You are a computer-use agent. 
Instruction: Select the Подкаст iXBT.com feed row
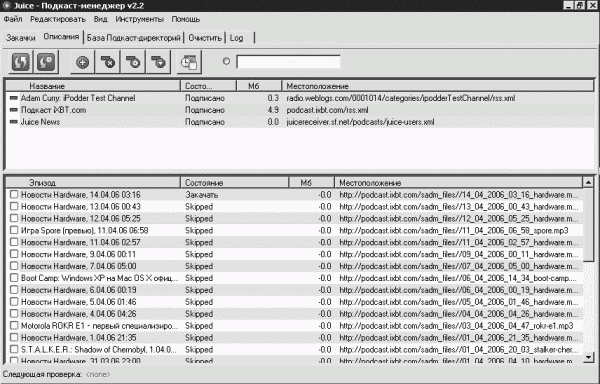pos(300,110)
